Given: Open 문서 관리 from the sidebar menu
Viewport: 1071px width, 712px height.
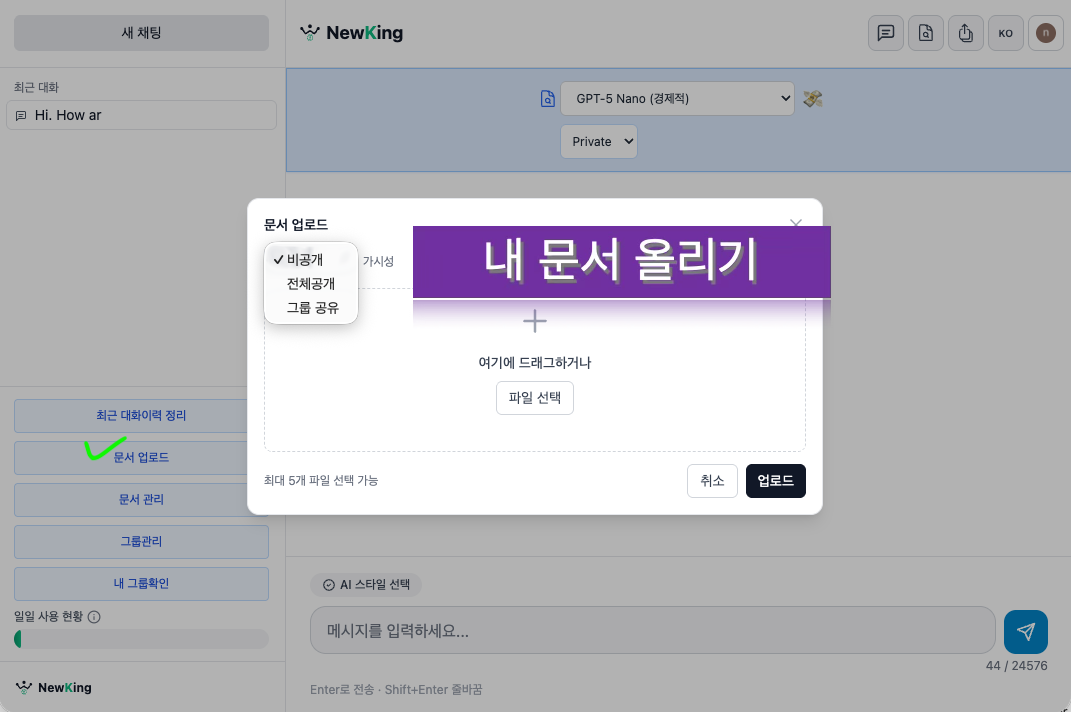Looking at the screenshot, I should 140,499.
